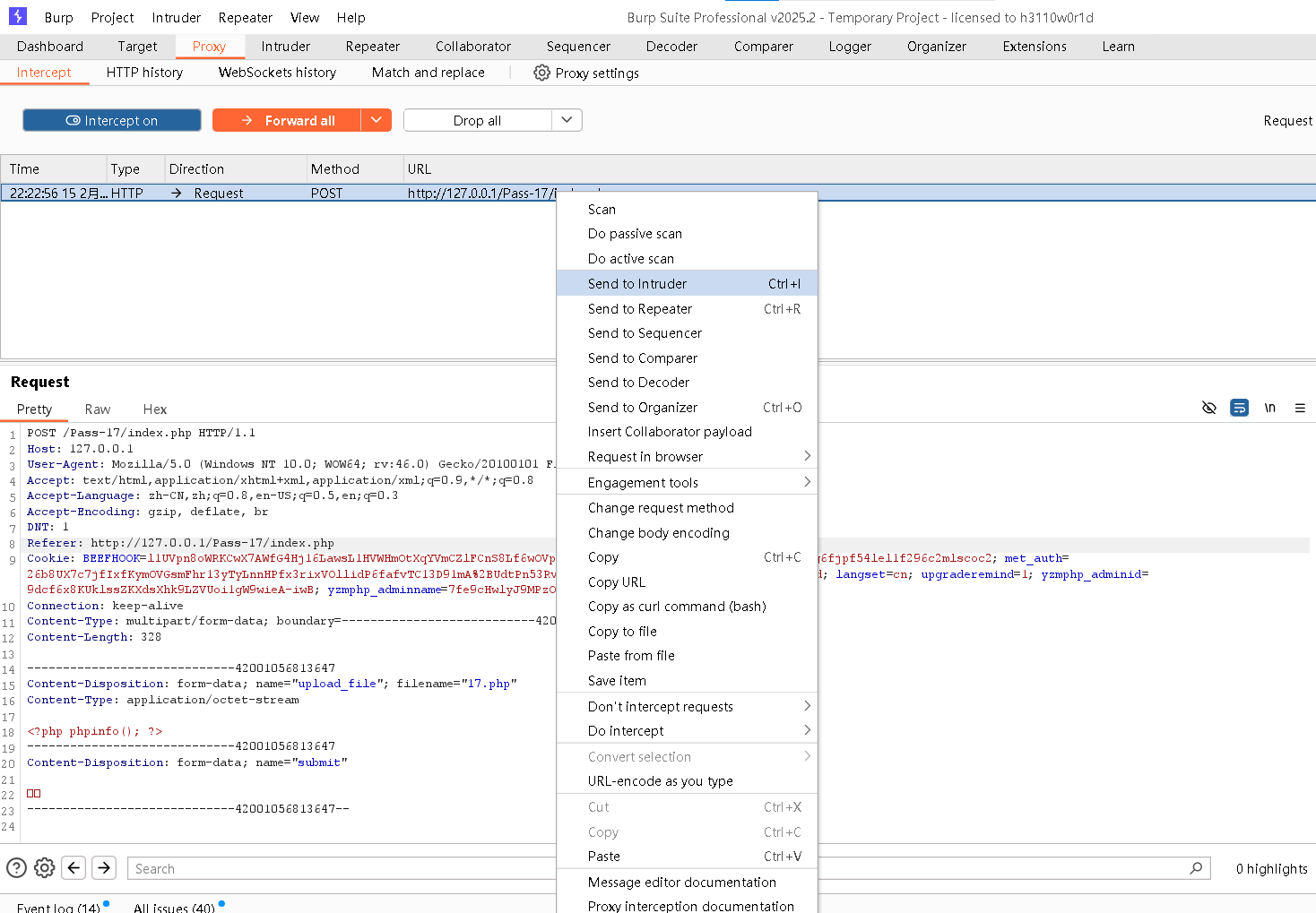
Task: Select Copy URL menu entry
Action: (x=687, y=581)
